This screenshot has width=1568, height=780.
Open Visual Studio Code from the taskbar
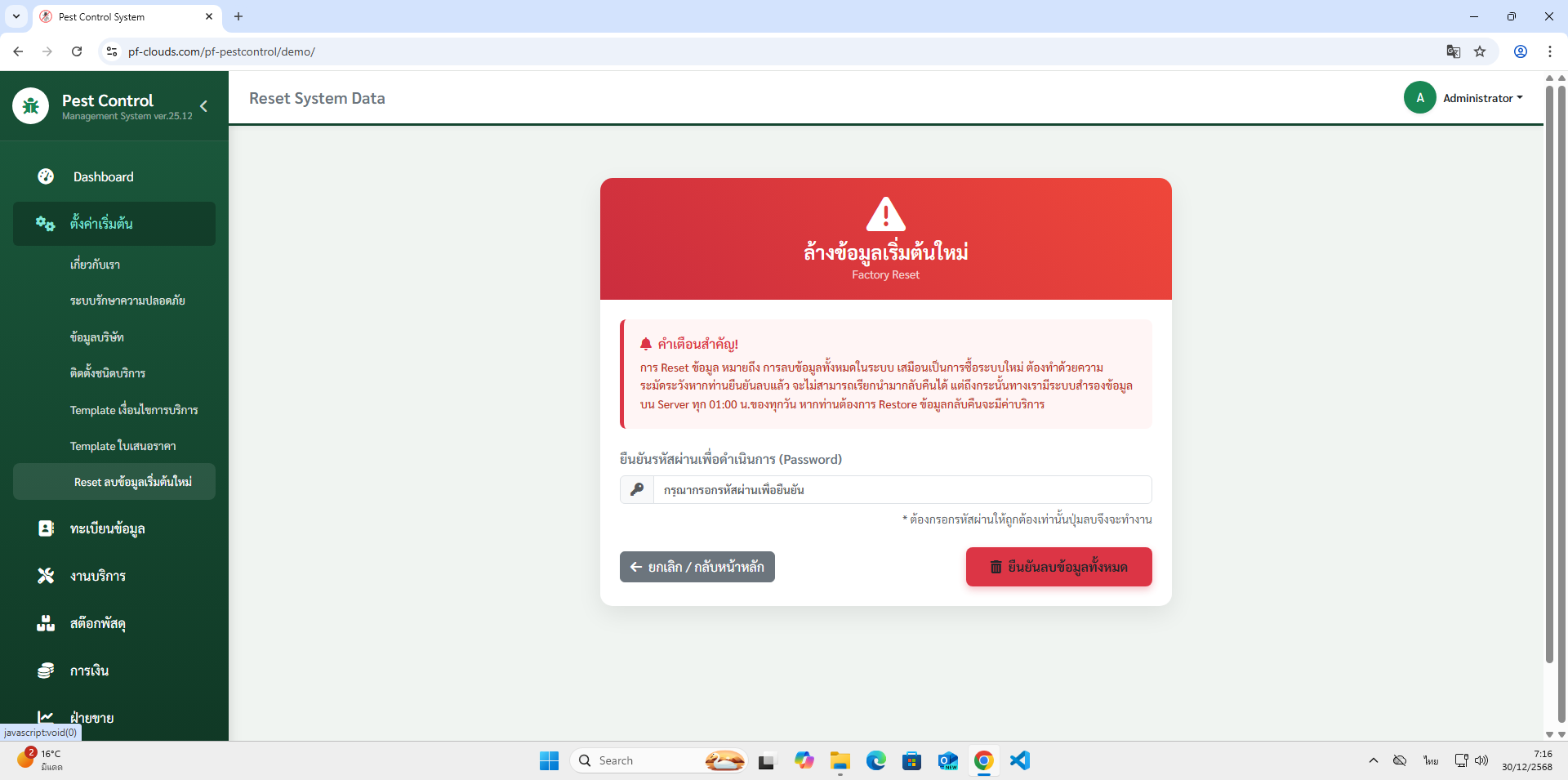1019,760
